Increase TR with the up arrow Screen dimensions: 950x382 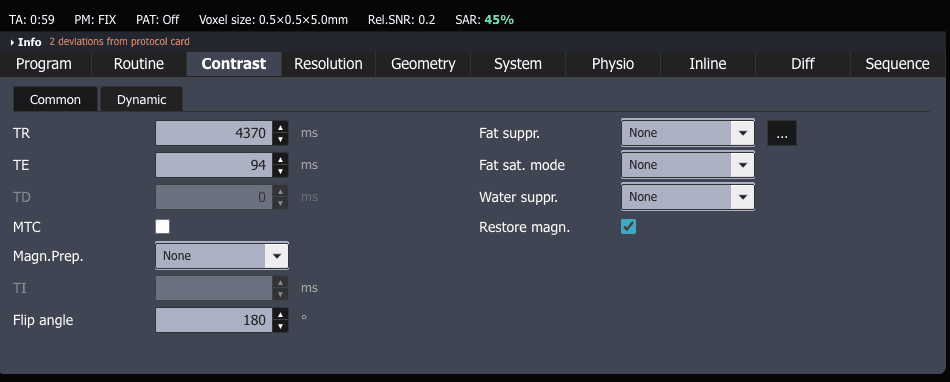pyautogui.click(x=280, y=128)
